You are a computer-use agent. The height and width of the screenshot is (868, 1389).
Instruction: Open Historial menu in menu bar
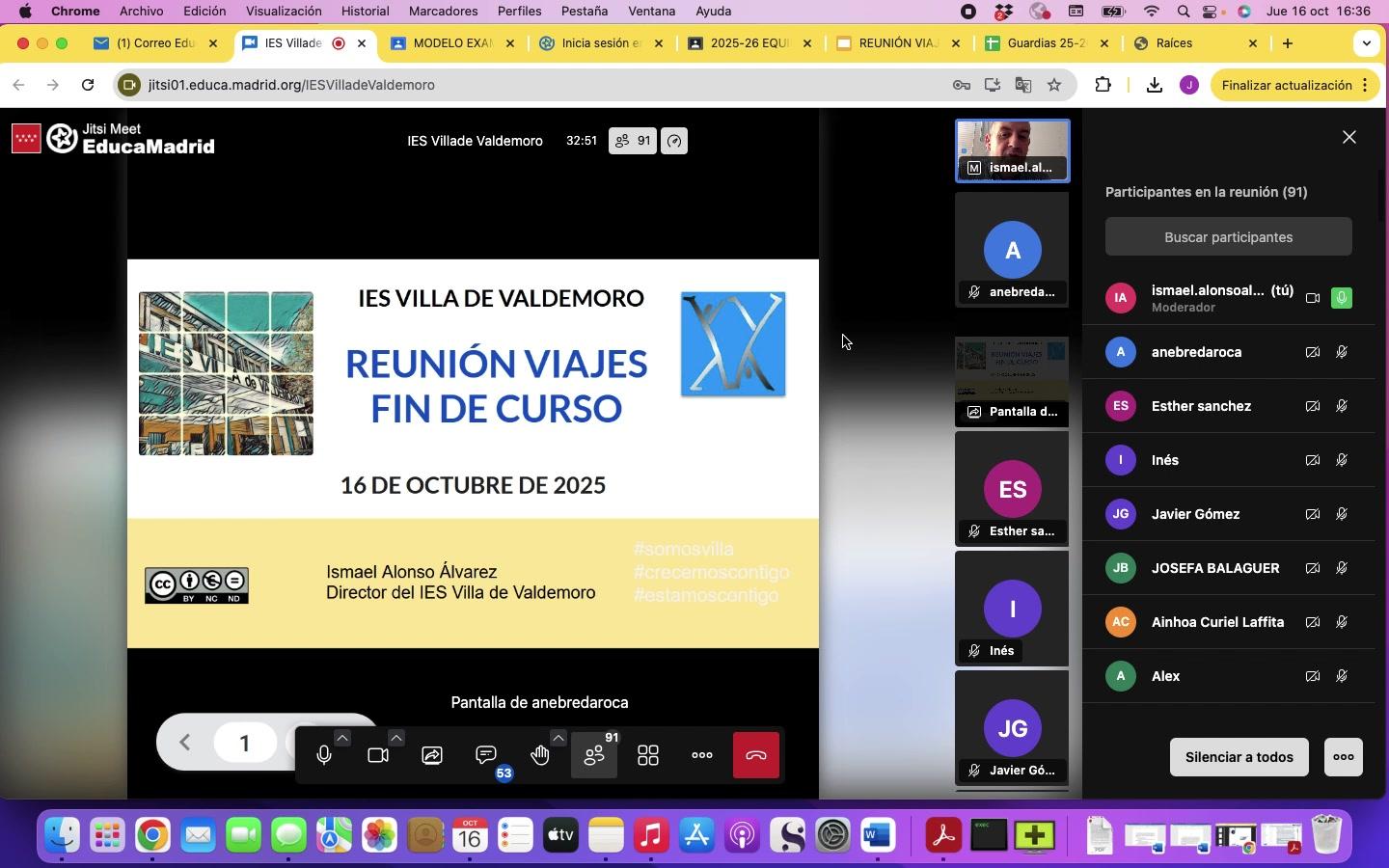coord(365,12)
